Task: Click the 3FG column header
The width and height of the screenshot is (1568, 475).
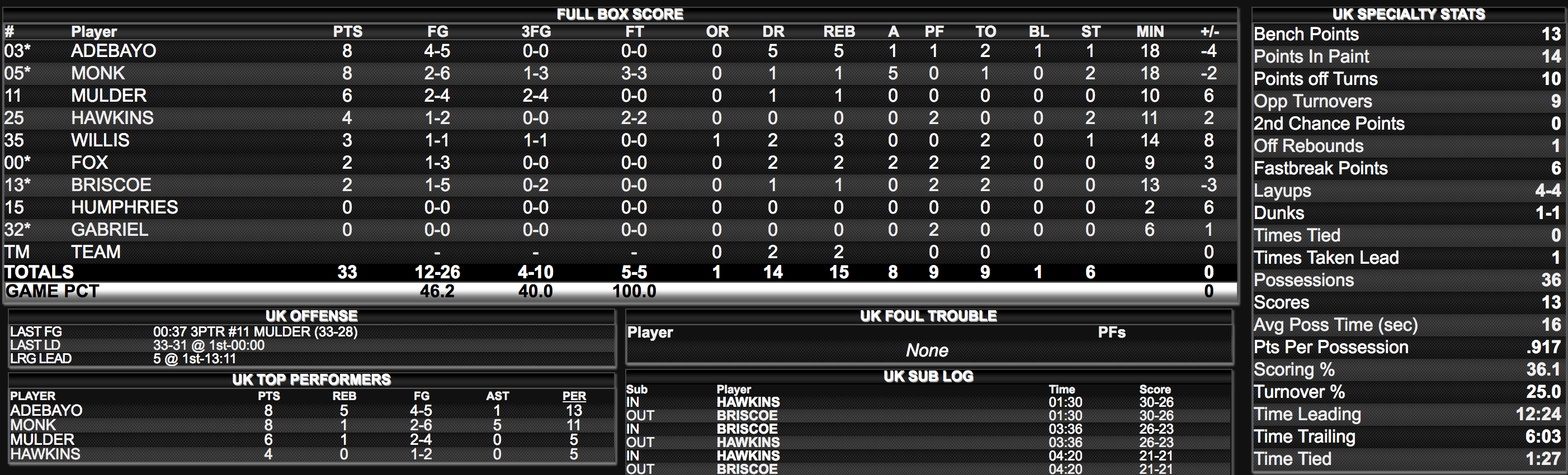Action: tap(536, 32)
